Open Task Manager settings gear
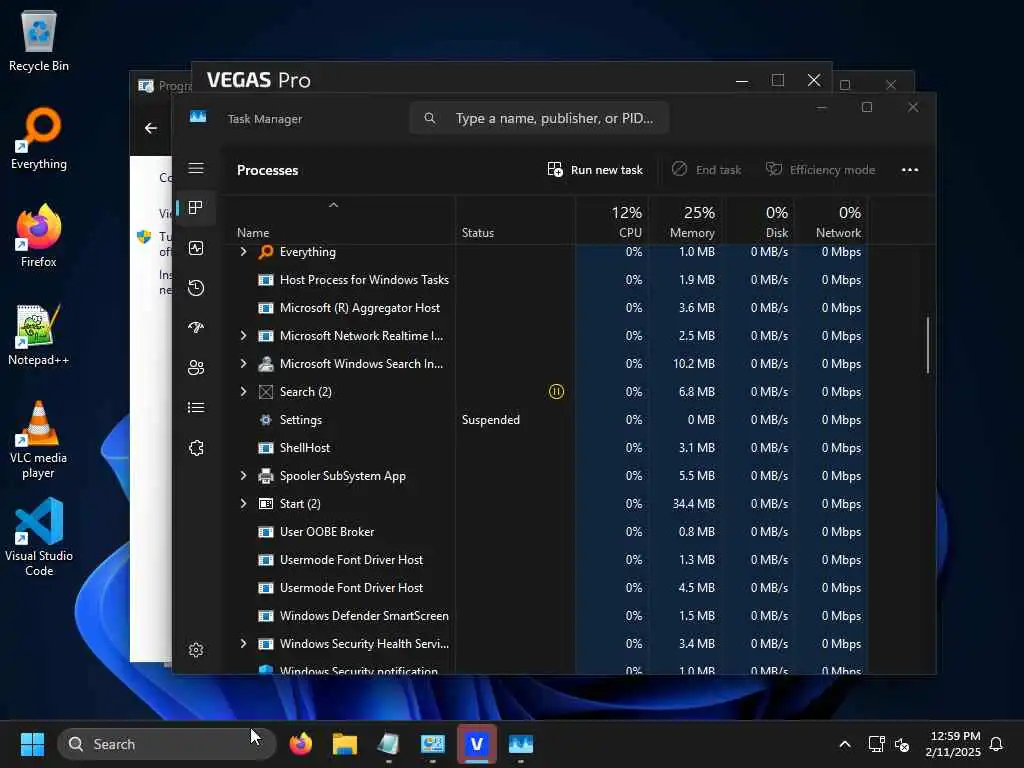Image resolution: width=1024 pixels, height=768 pixels. (196, 650)
